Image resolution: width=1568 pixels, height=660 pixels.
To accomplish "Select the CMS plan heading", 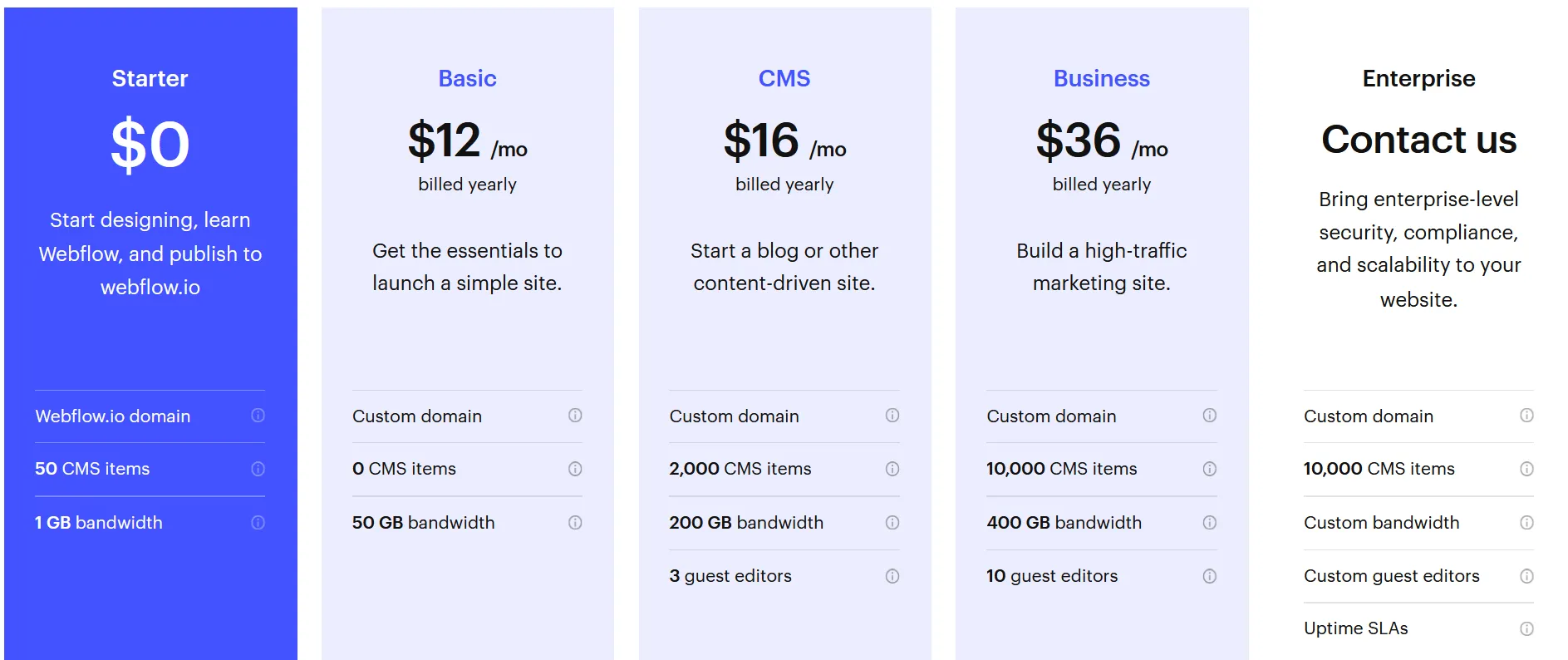I will pos(784,78).
